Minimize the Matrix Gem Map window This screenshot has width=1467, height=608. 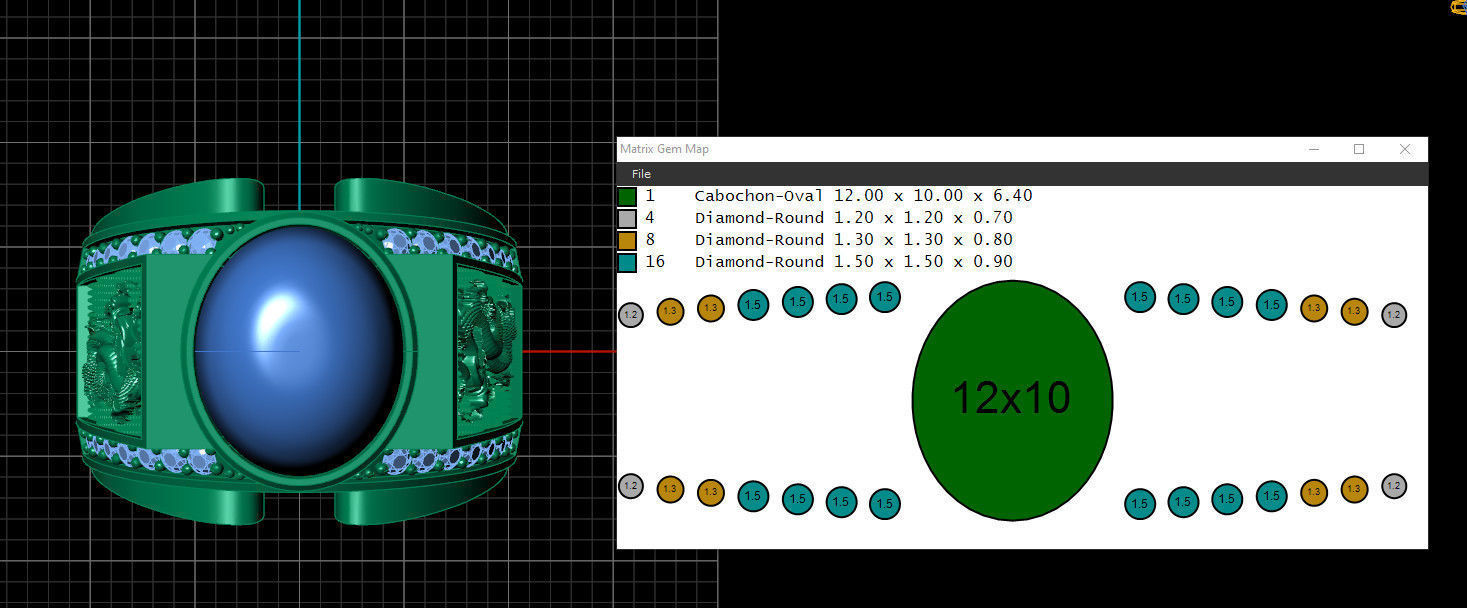point(1313,149)
